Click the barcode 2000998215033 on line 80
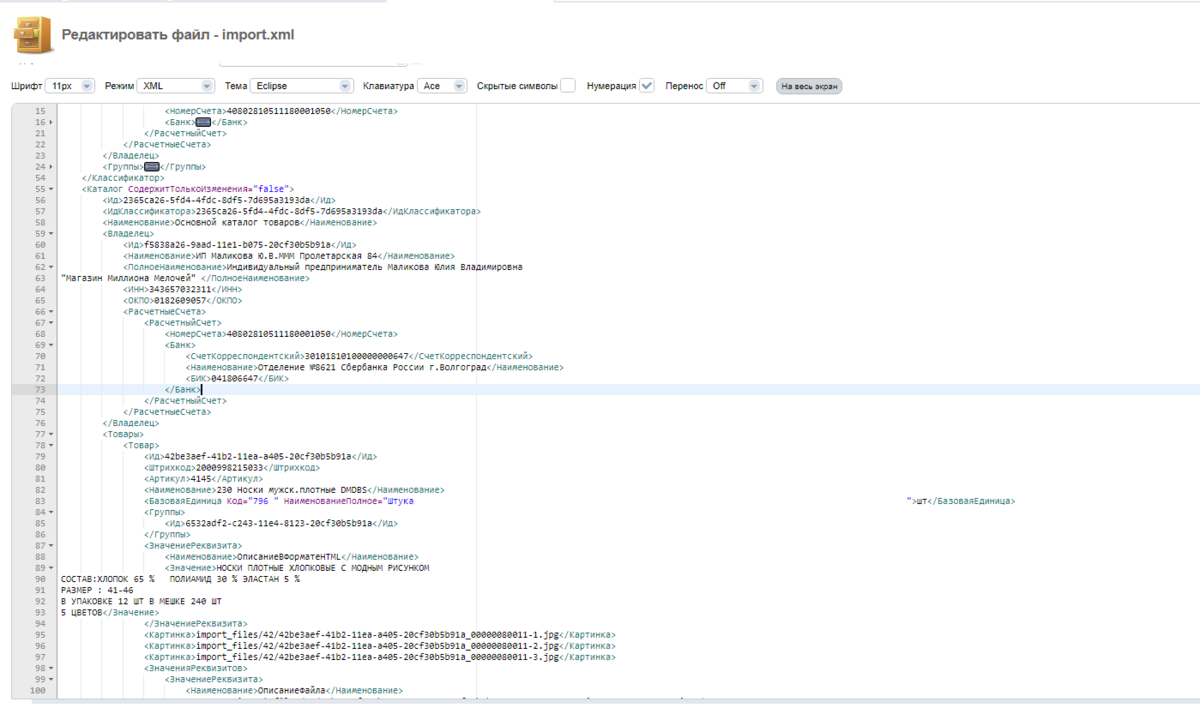Image resolution: width=1200 pixels, height=720 pixels. pos(232,467)
